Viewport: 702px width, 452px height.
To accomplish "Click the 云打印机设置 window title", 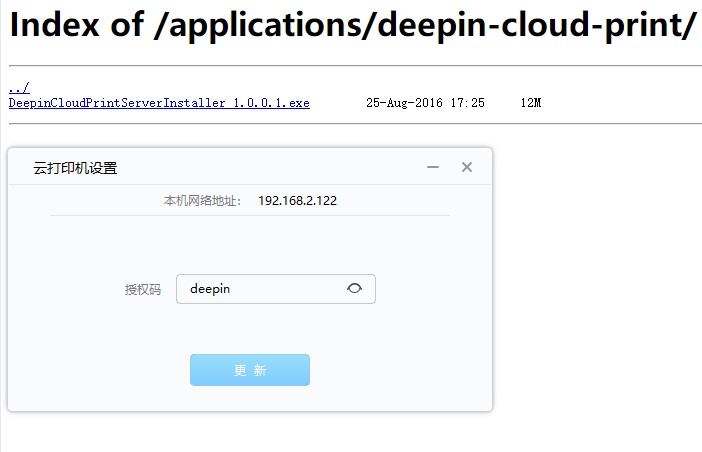I will (x=75, y=168).
